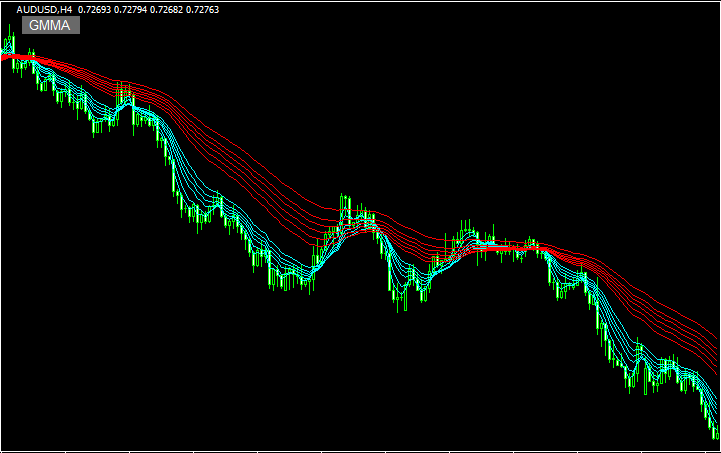Select the first green candle at top-left
Screen dimensions: 721x453
(x=10, y=44)
